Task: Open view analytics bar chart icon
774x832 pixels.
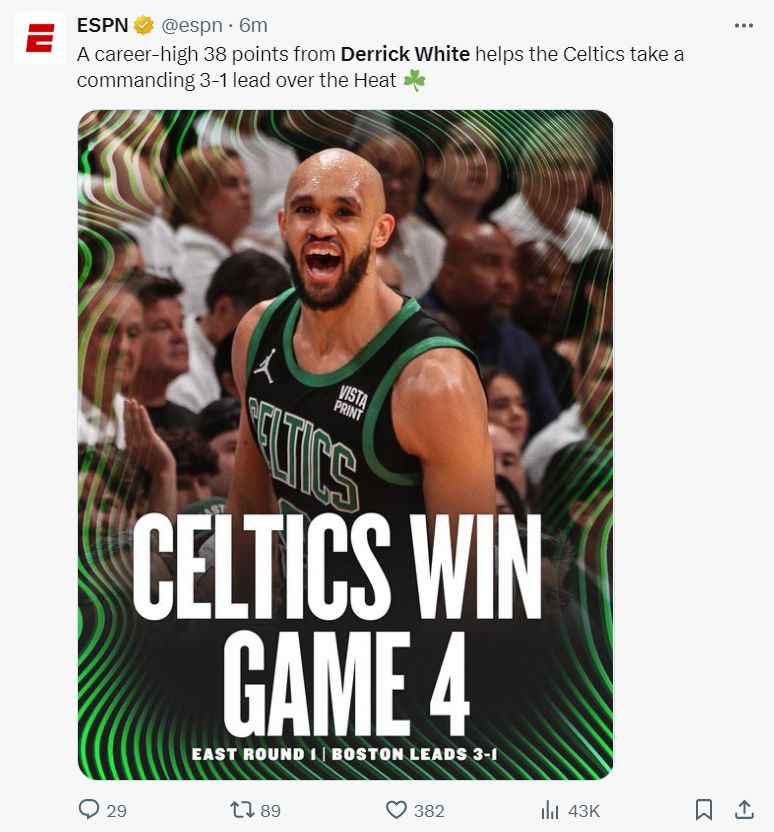Action: tap(550, 810)
